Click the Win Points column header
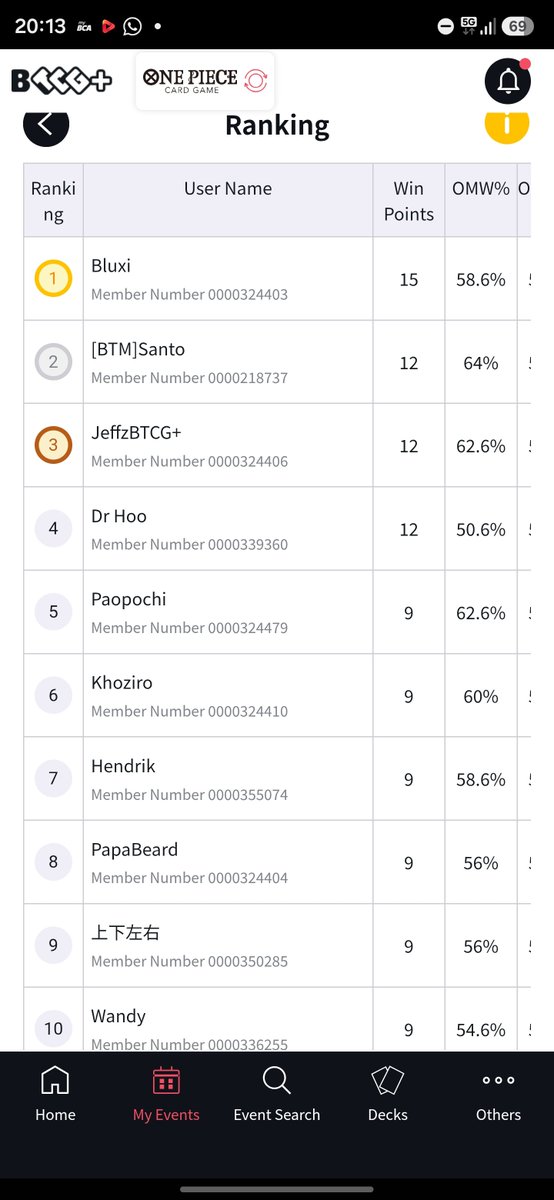The height and width of the screenshot is (1200, 554). click(x=409, y=201)
